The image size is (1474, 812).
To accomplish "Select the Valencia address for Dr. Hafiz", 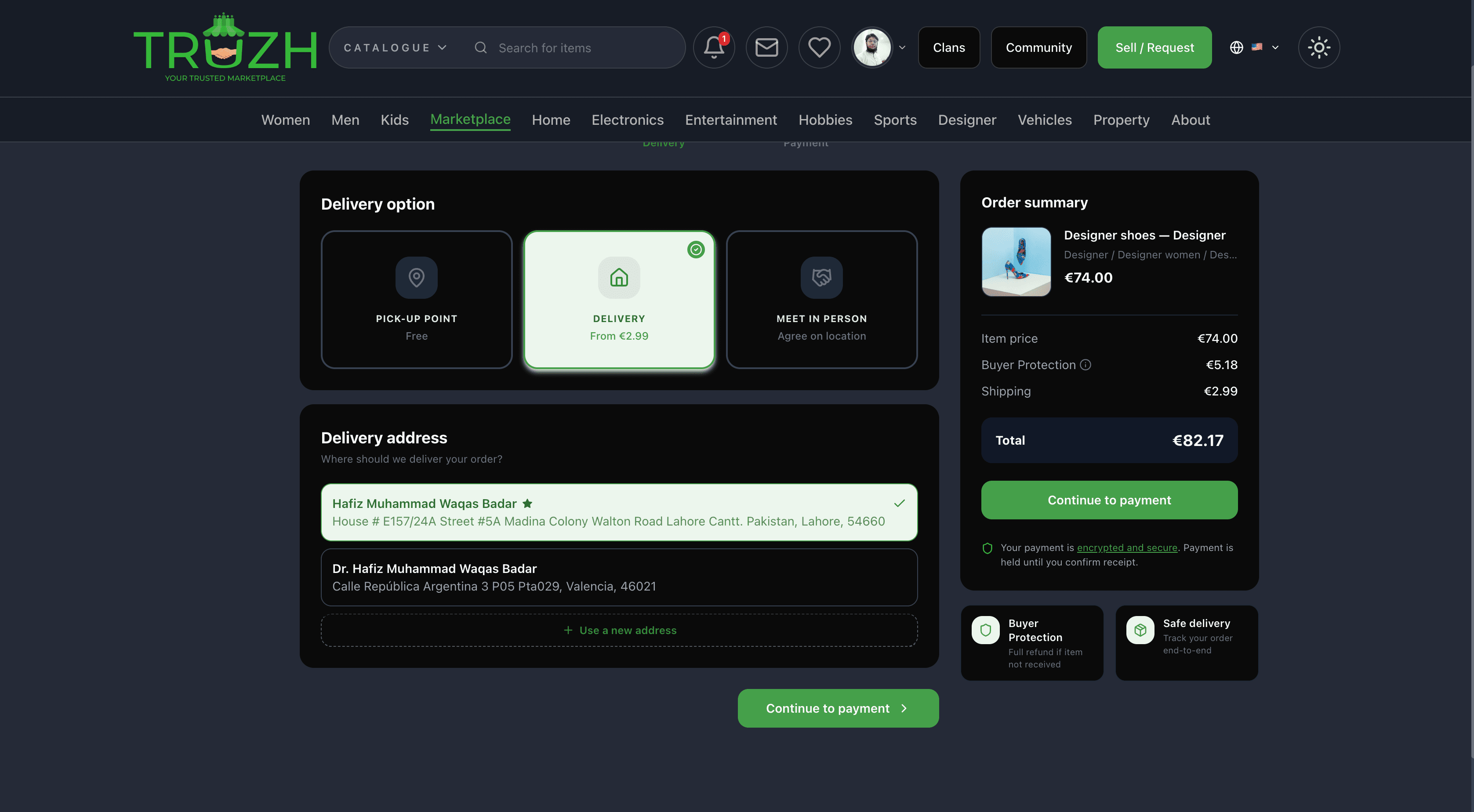I will click(x=619, y=577).
